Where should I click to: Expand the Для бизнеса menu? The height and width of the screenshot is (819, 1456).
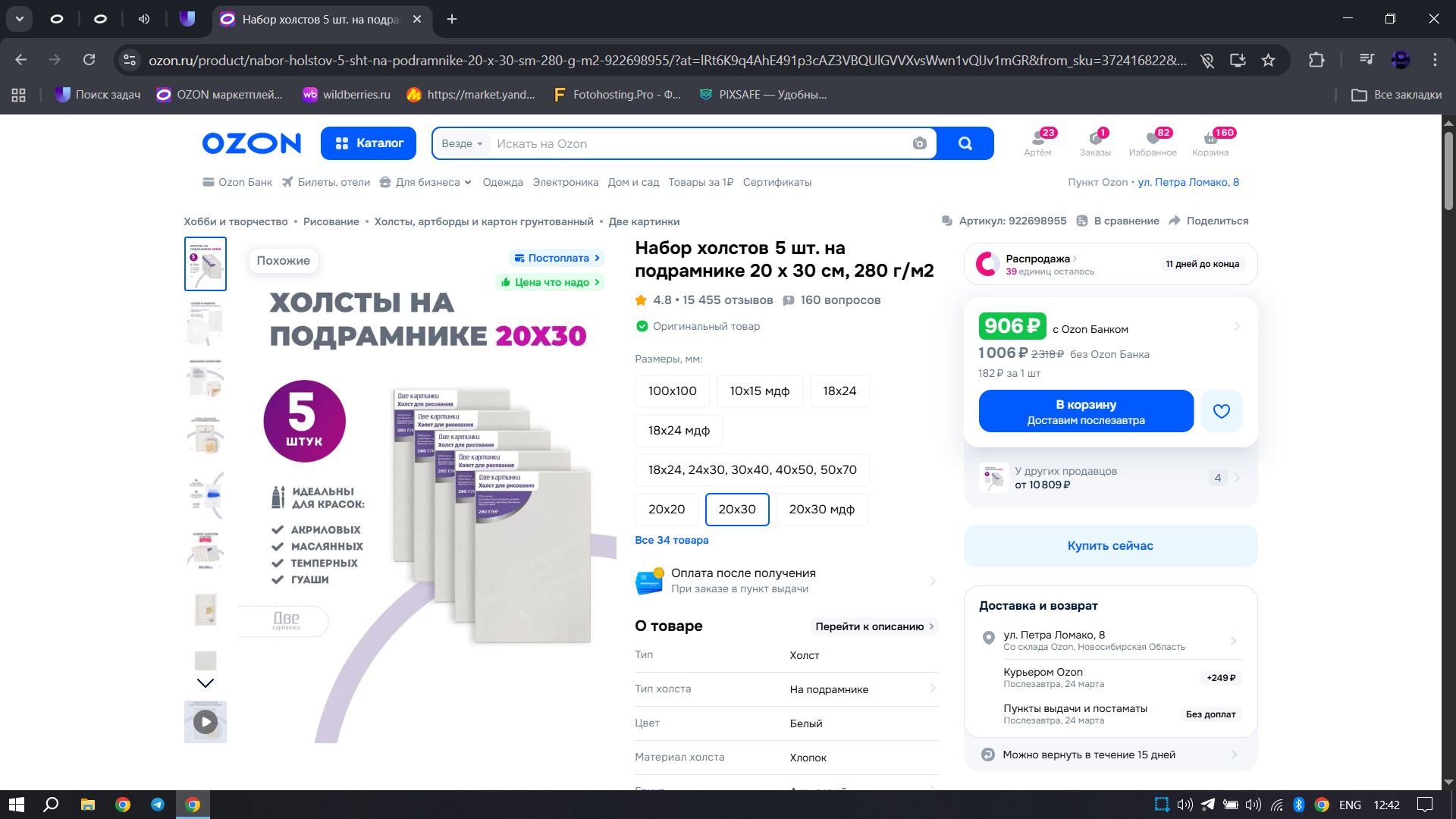pyautogui.click(x=426, y=182)
